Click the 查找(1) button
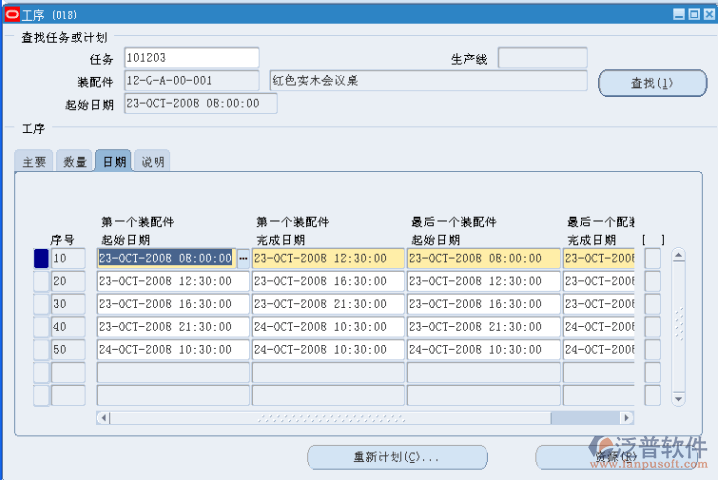Screen dimensions: 718x480 [x=652, y=83]
